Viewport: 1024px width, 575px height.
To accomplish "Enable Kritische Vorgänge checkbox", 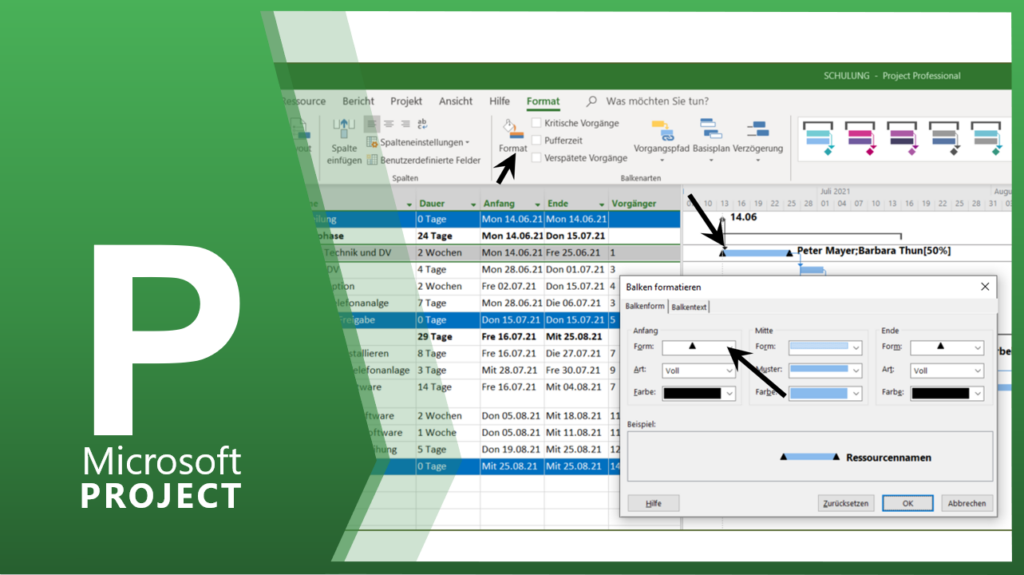I will coord(537,123).
